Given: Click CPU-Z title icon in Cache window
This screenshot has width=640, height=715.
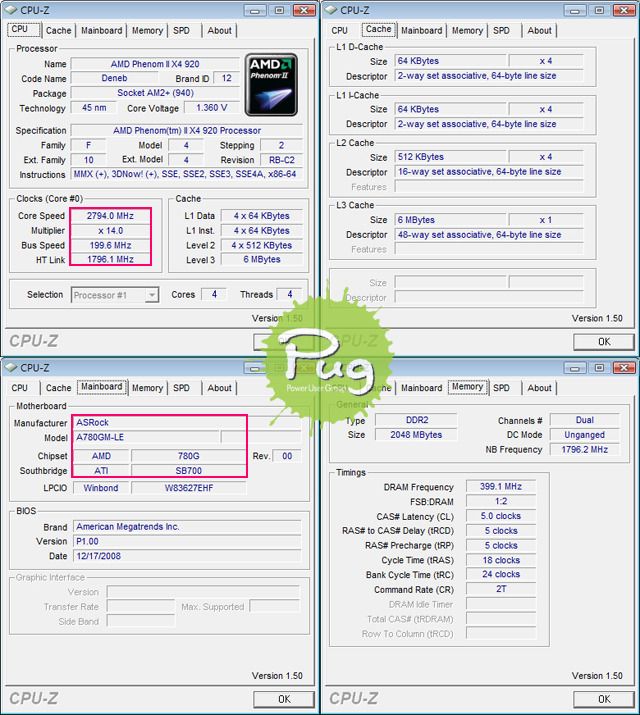Looking at the screenshot, I should 331,10.
